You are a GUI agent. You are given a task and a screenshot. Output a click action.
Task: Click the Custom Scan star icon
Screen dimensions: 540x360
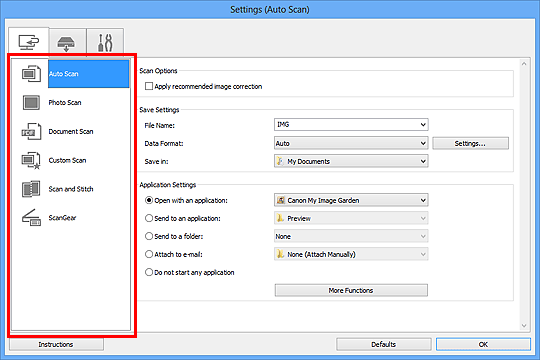(31, 161)
